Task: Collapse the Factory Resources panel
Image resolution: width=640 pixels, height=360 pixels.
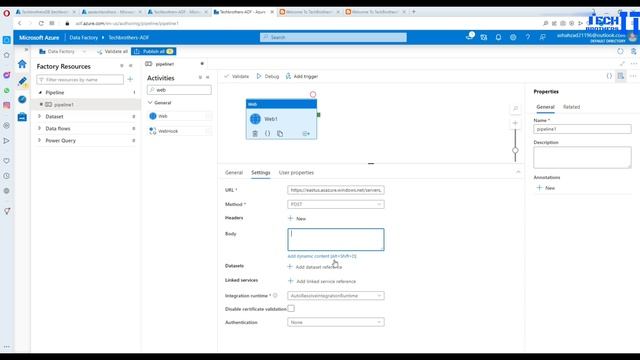Action: [131, 66]
